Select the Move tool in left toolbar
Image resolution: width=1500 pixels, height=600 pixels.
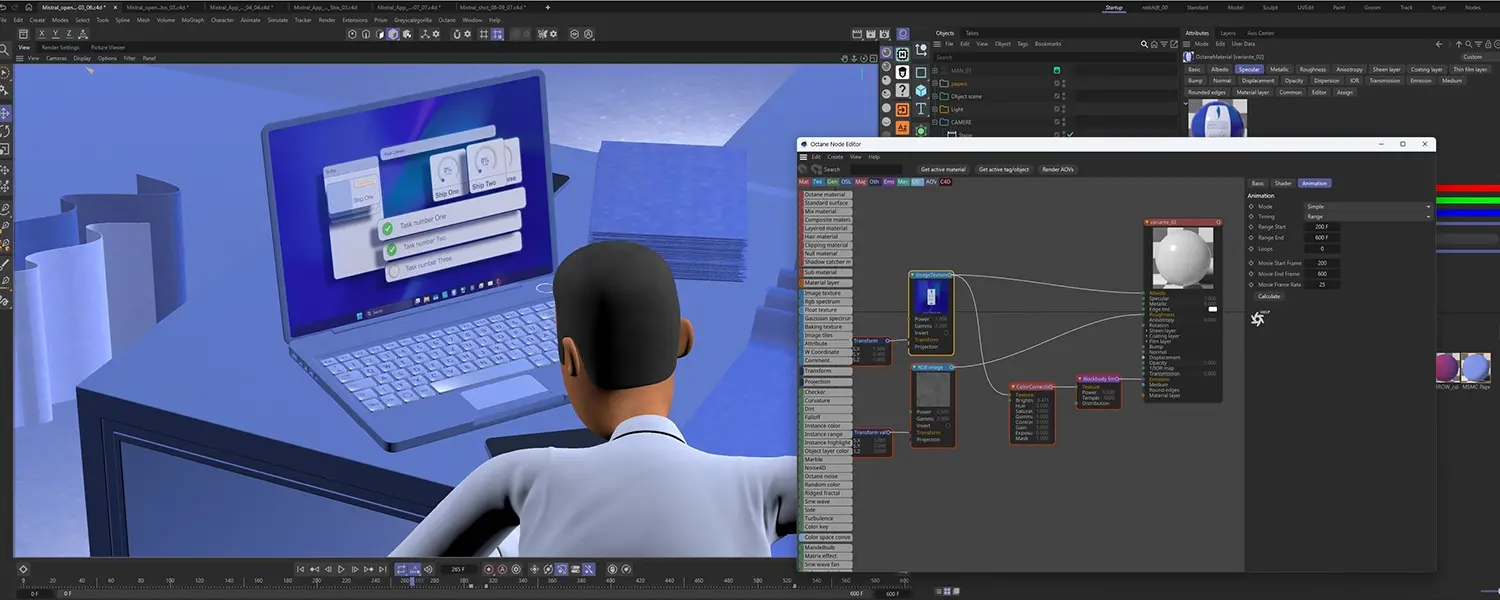pos(5,113)
